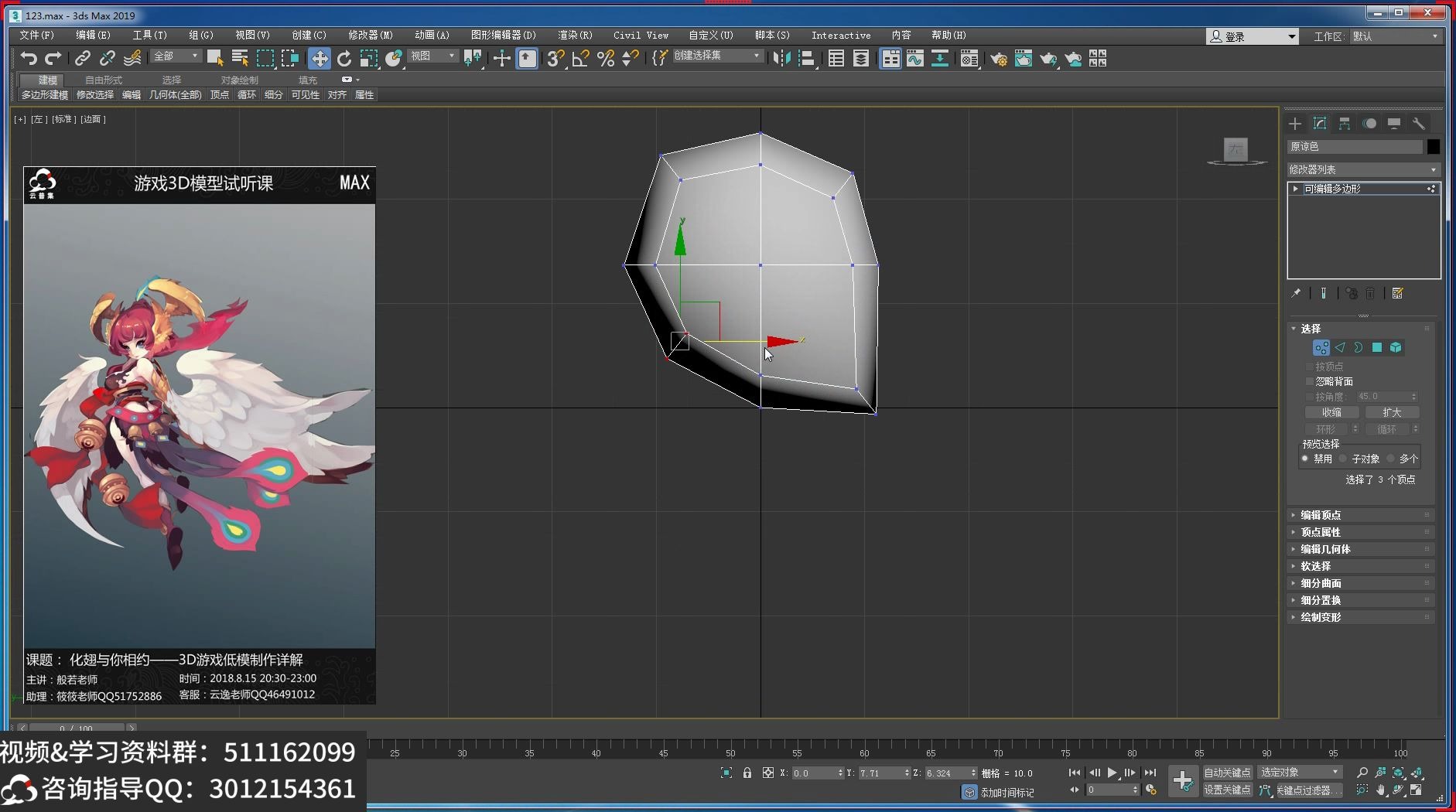
Task: Click the 收缩 selection button
Action: (x=1331, y=412)
